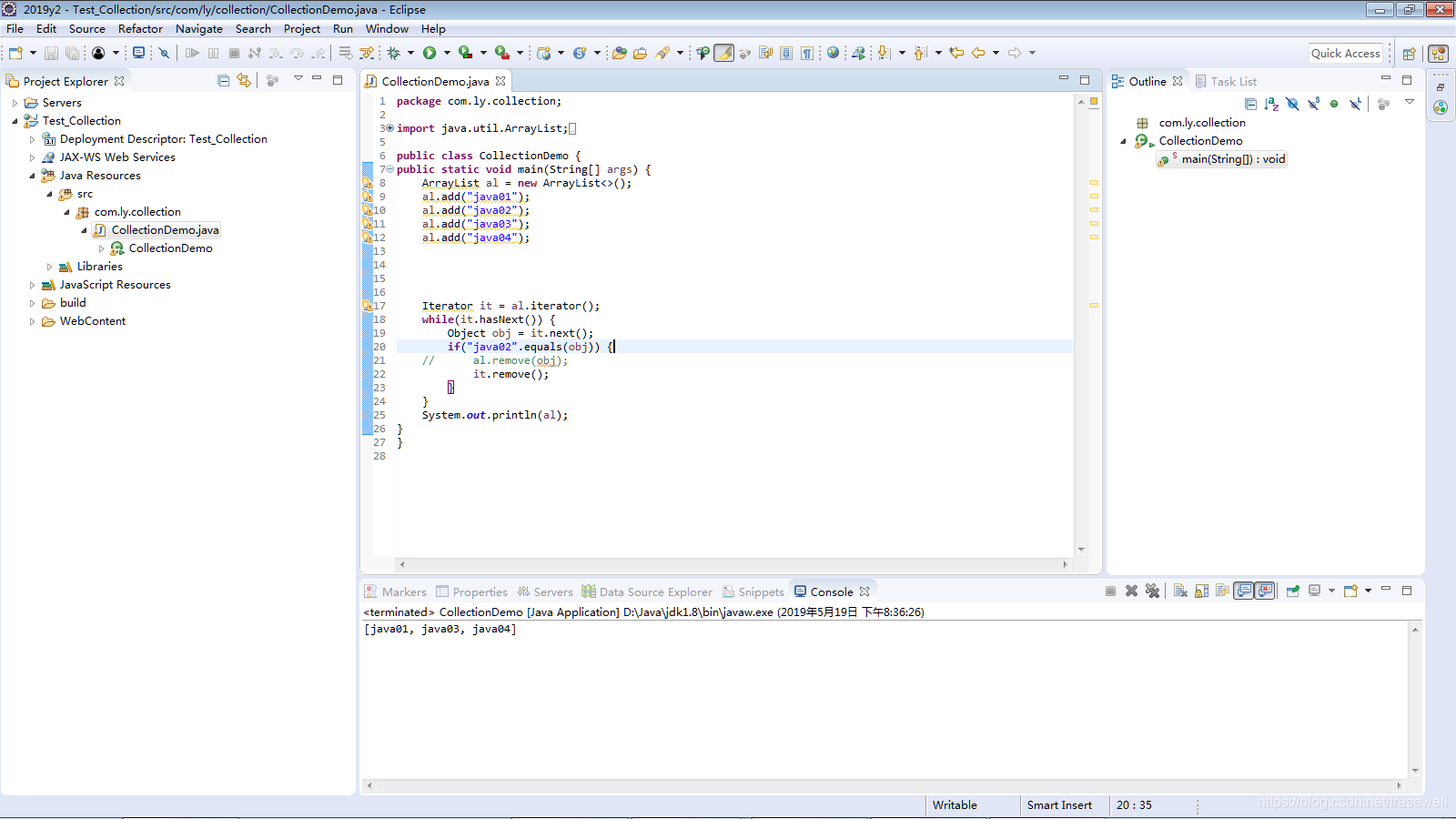This screenshot has width=1456, height=819.
Task: Click the Run Last Tool external tools icon
Action: pyautogui.click(x=501, y=53)
